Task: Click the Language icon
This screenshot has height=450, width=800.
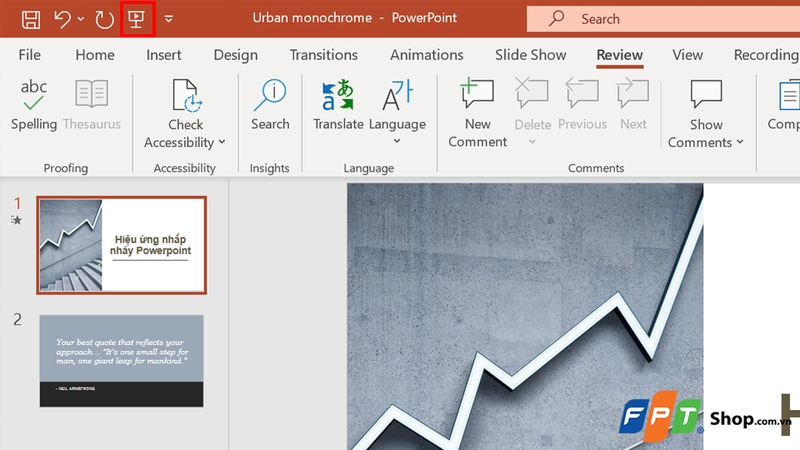Action: pos(397,95)
